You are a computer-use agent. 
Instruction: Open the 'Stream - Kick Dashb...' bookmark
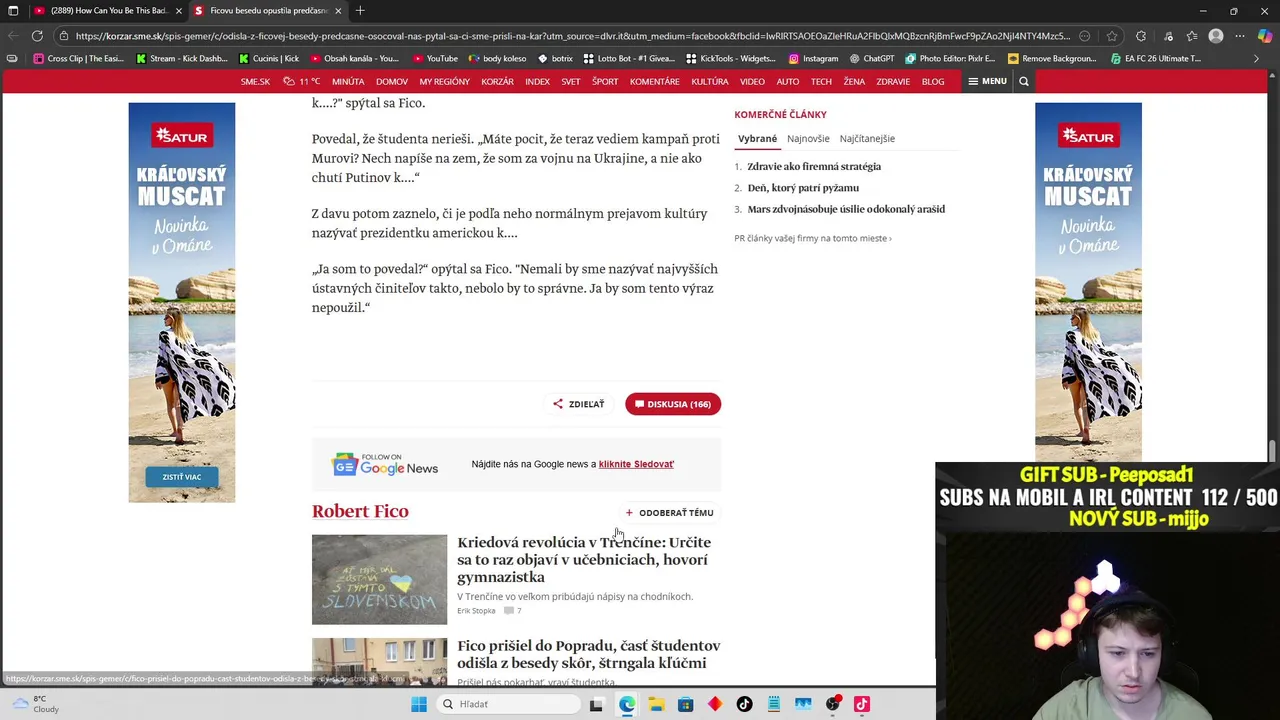pyautogui.click(x=182, y=59)
